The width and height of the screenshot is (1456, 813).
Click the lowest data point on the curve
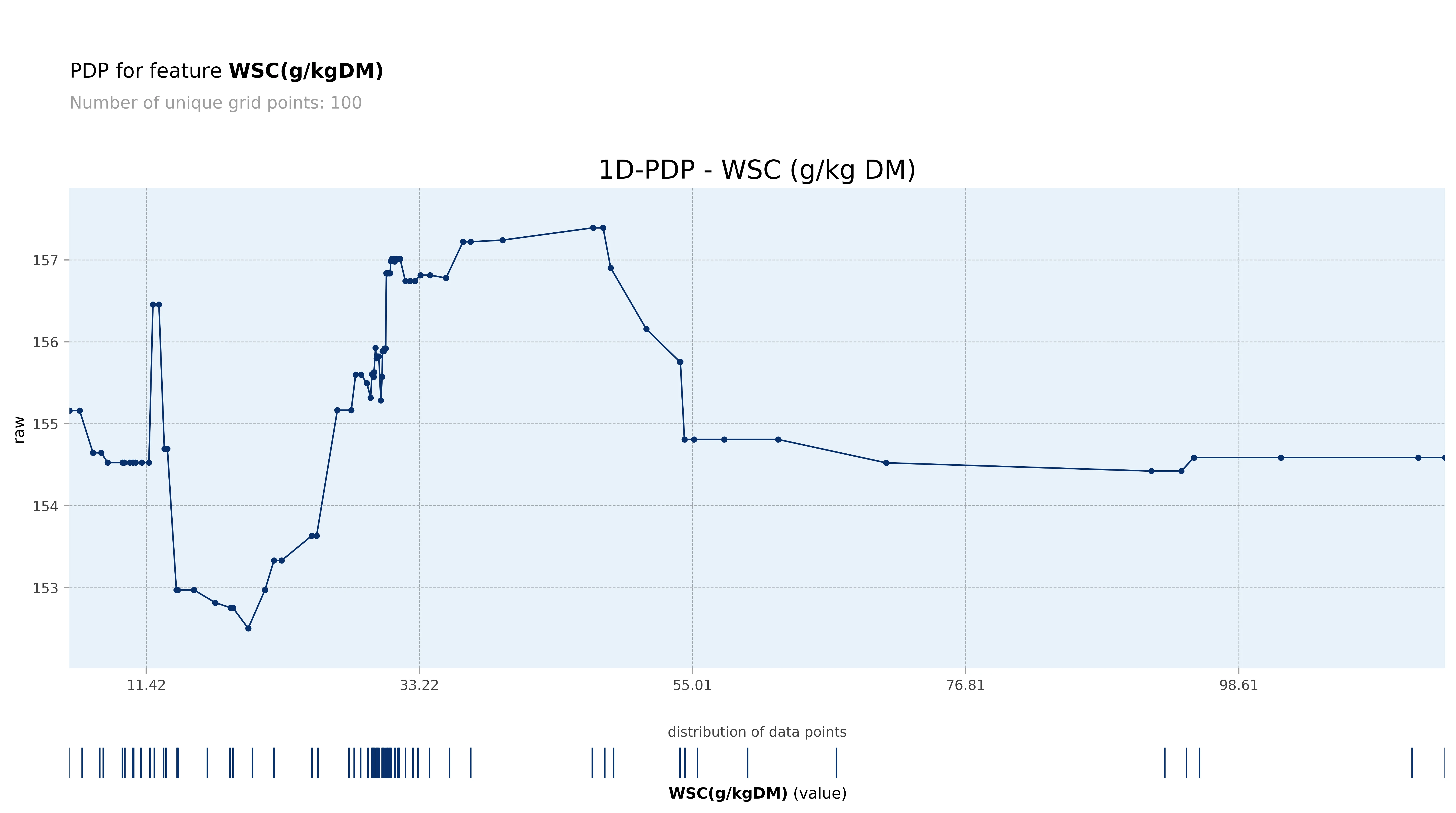click(248, 628)
